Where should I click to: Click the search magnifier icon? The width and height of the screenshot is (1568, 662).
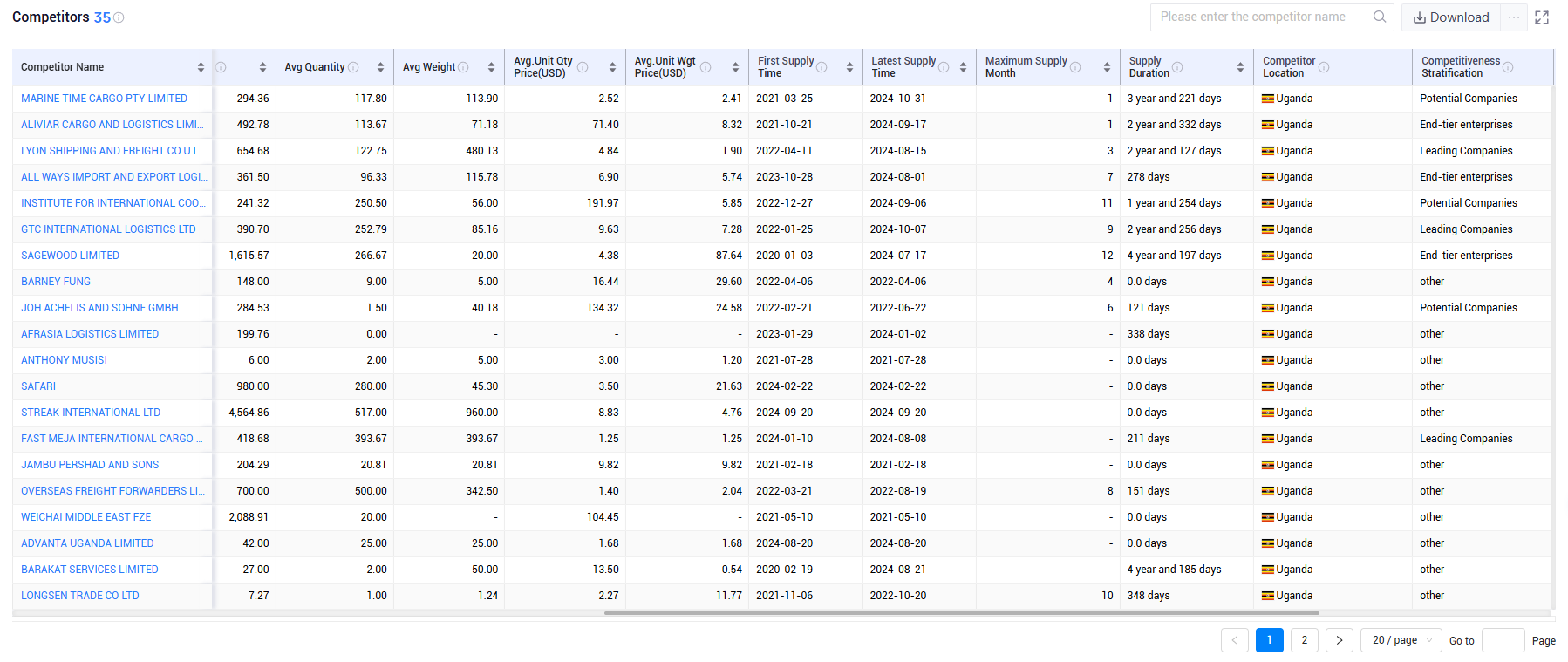pos(1379,17)
